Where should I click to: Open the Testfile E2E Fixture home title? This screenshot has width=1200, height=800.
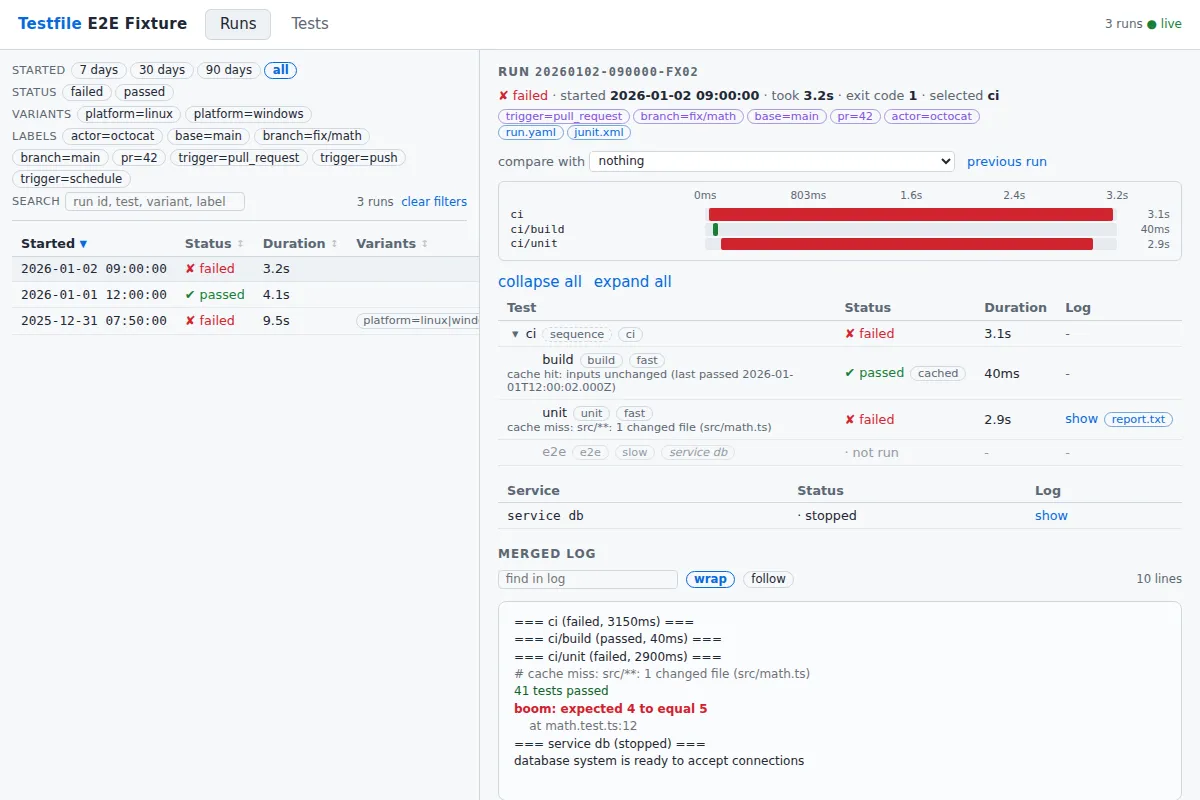102,23
